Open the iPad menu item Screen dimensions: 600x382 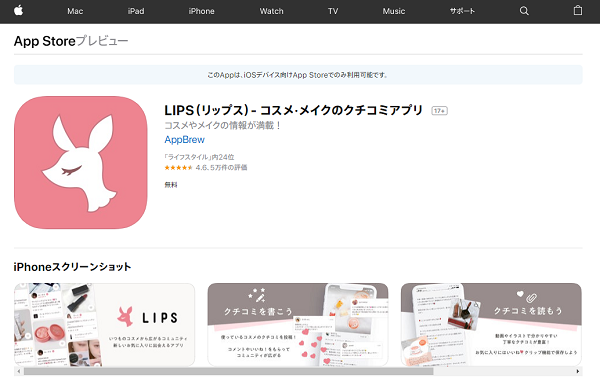coord(136,11)
